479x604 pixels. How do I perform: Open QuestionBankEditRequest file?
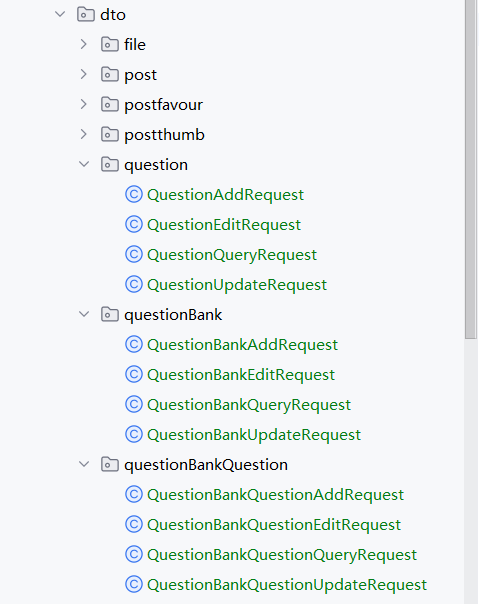coord(241,375)
